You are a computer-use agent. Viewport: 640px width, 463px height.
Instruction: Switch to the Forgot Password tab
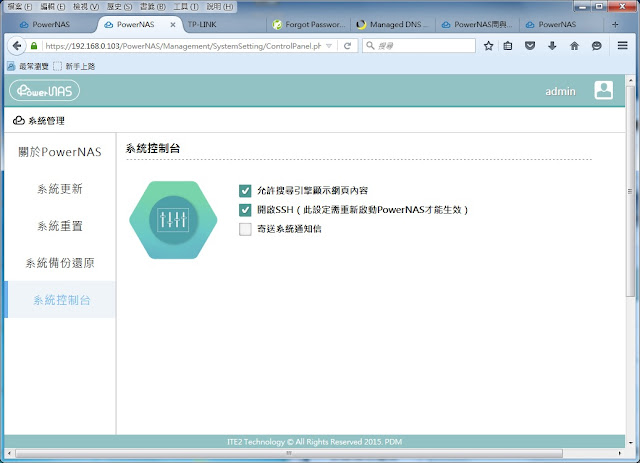[x=309, y=24]
